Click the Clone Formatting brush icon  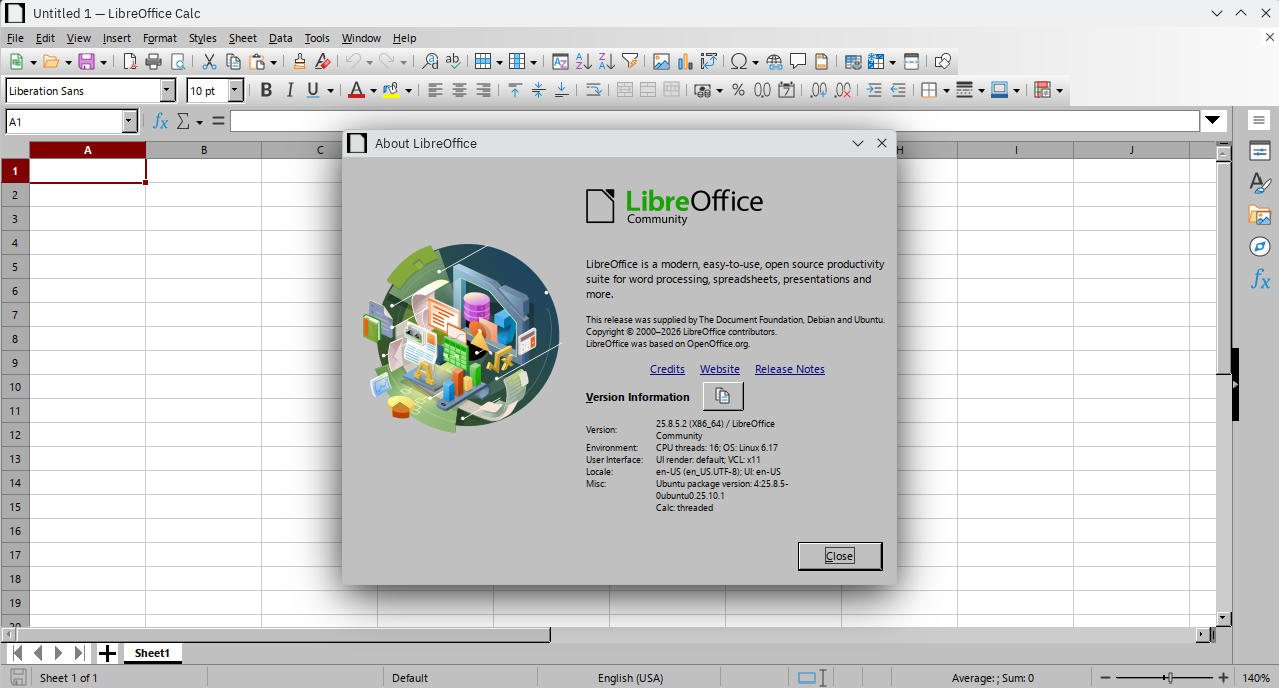[x=299, y=62]
